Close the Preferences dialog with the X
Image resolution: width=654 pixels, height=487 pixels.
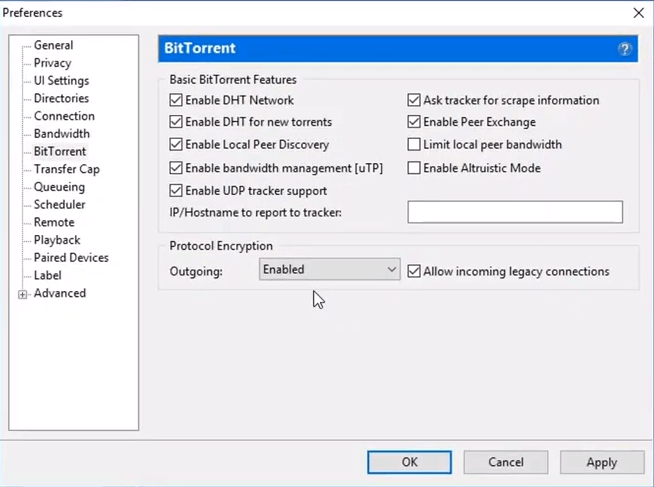coord(638,13)
